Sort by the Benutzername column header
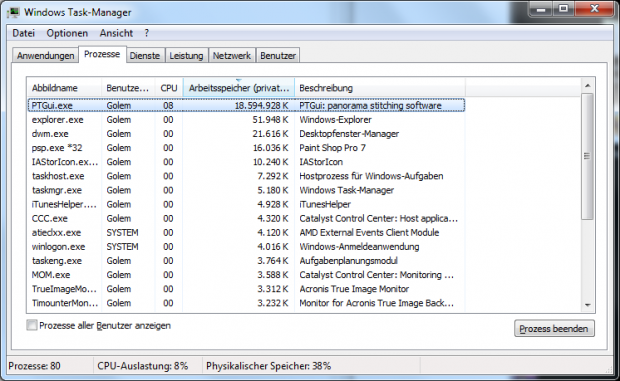Screen dimensions: 620x381 128,88
